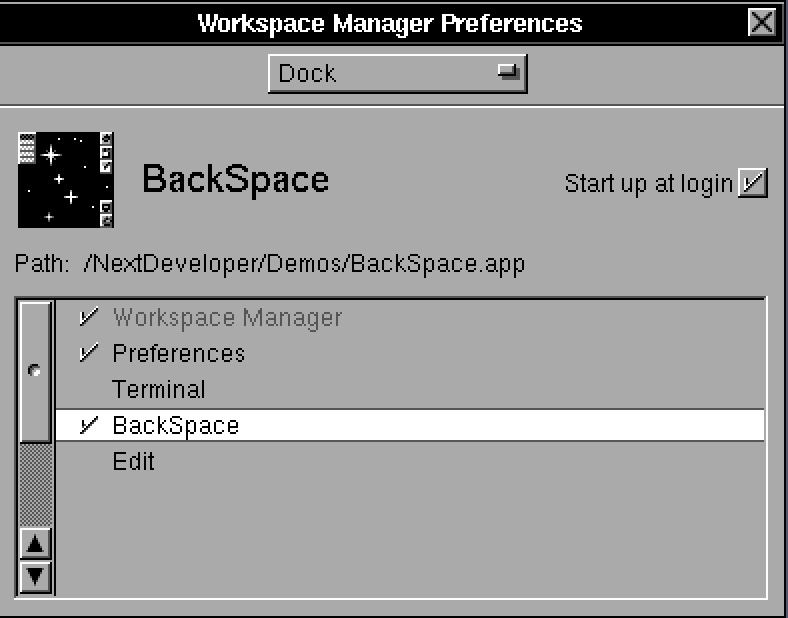Click the scrollbar knob with dimple

[36, 371]
